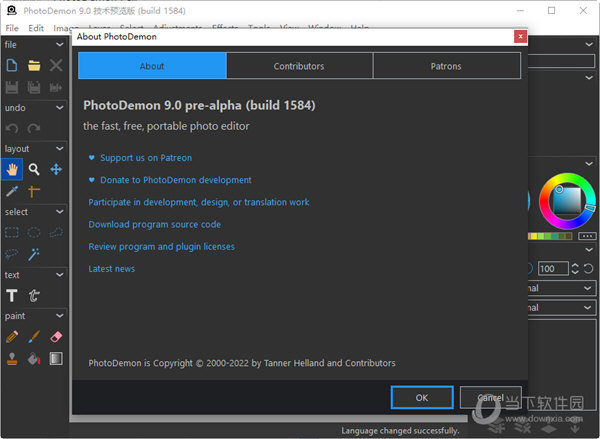Select the Move layer tool
Screen dimensions: 600x439
(x=56, y=169)
